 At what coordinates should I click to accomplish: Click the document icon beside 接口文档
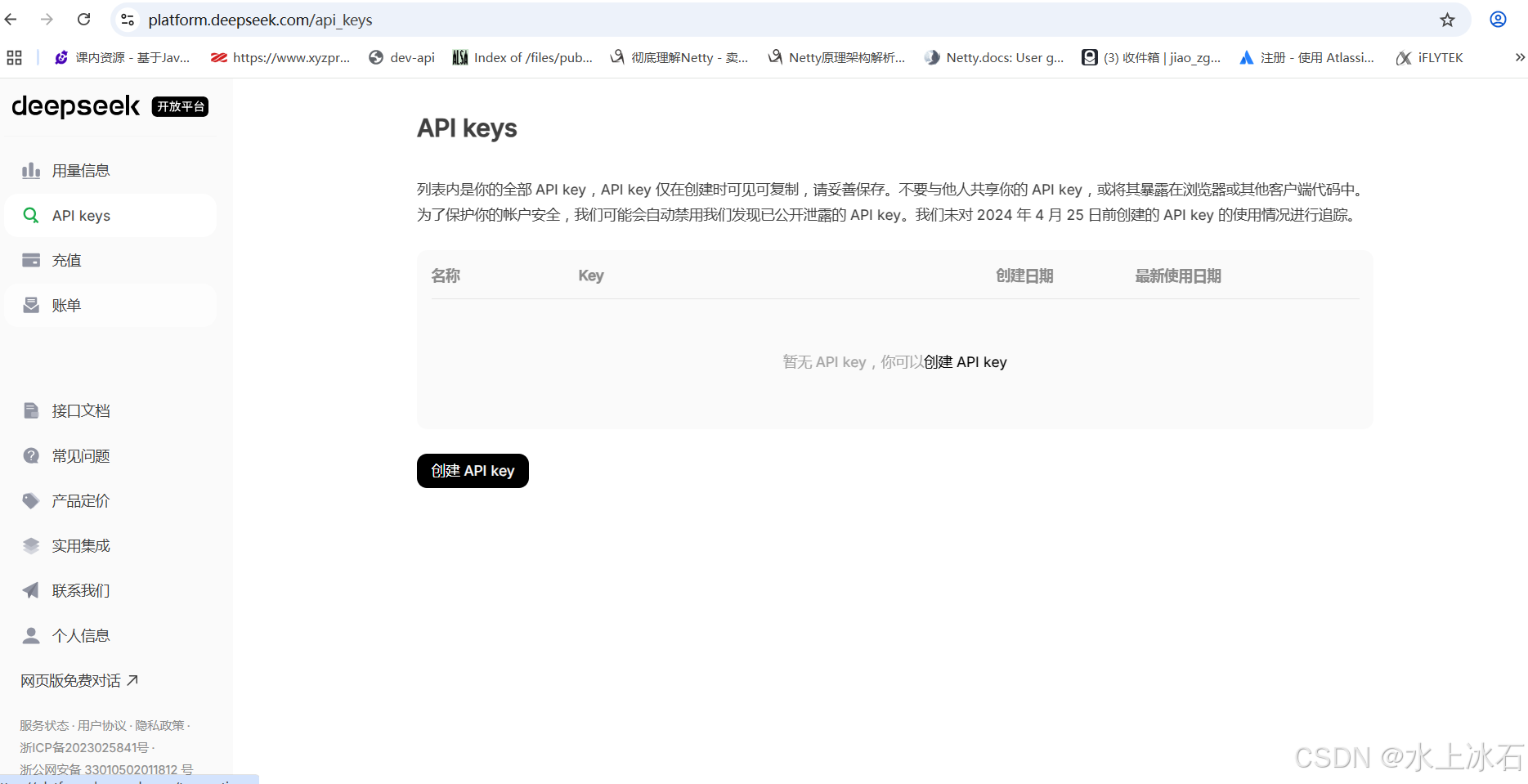point(31,410)
